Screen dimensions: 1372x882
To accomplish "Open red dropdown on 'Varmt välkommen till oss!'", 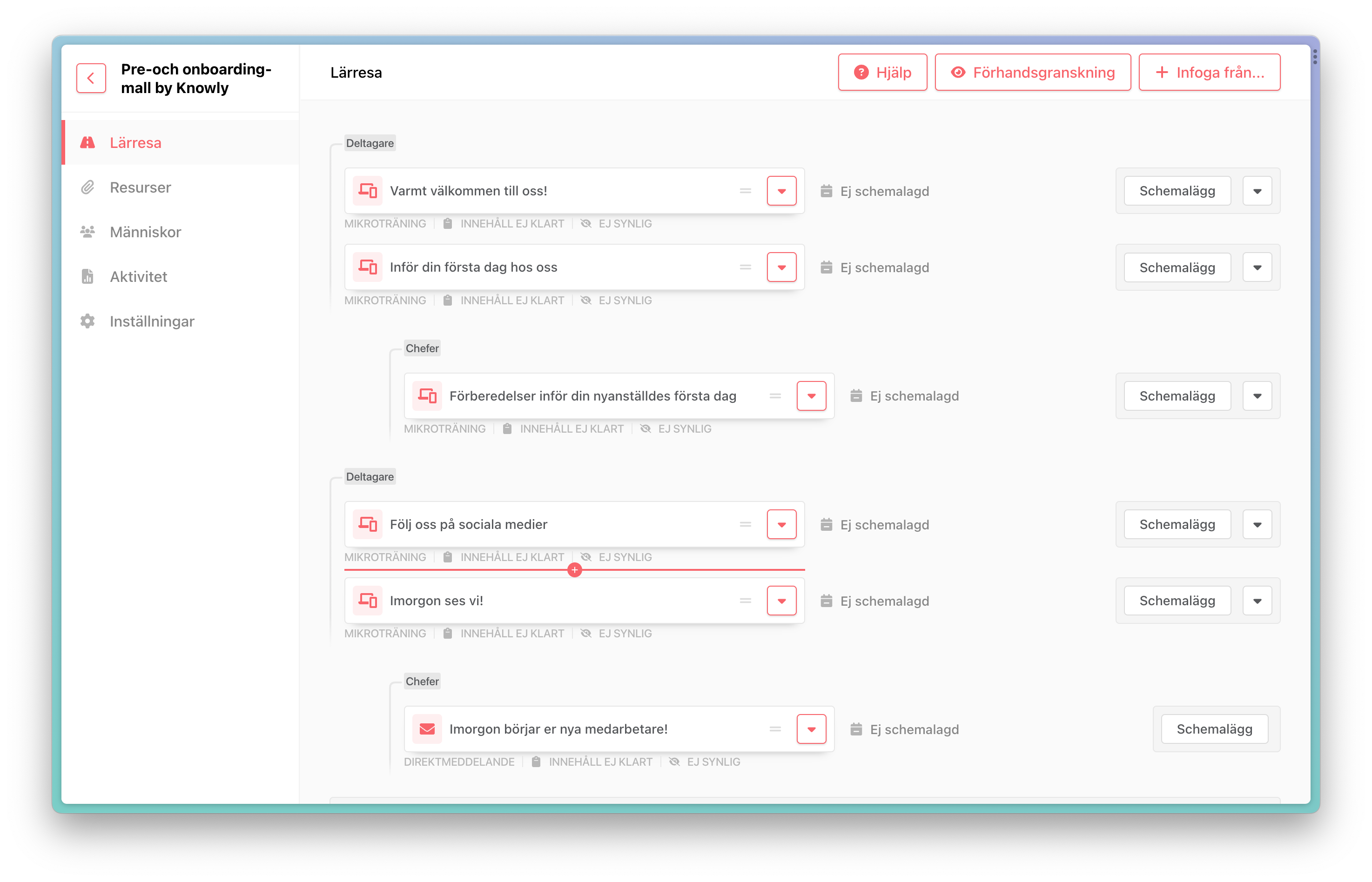I will point(781,191).
